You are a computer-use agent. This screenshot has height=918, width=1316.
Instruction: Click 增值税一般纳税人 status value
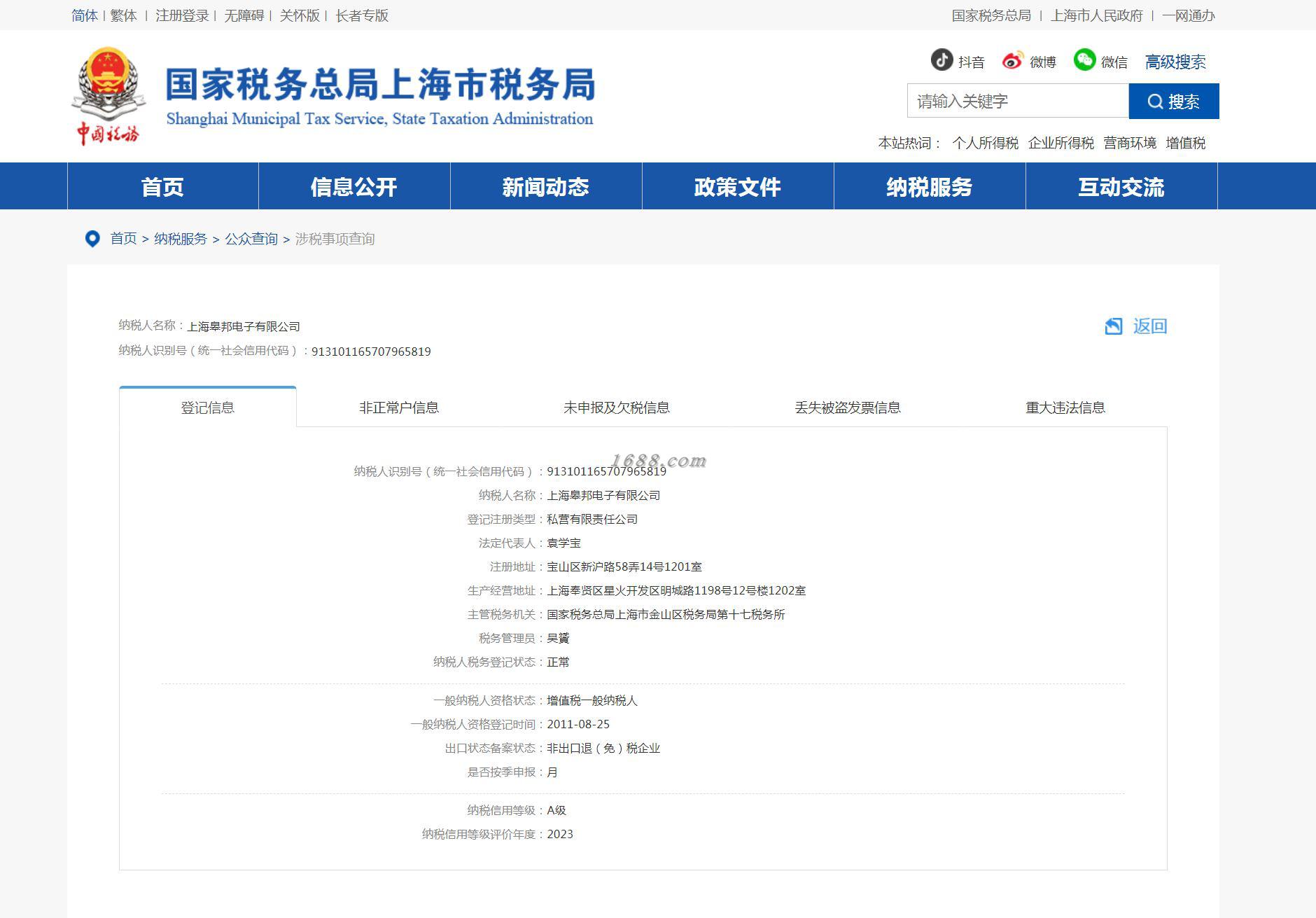(x=592, y=700)
